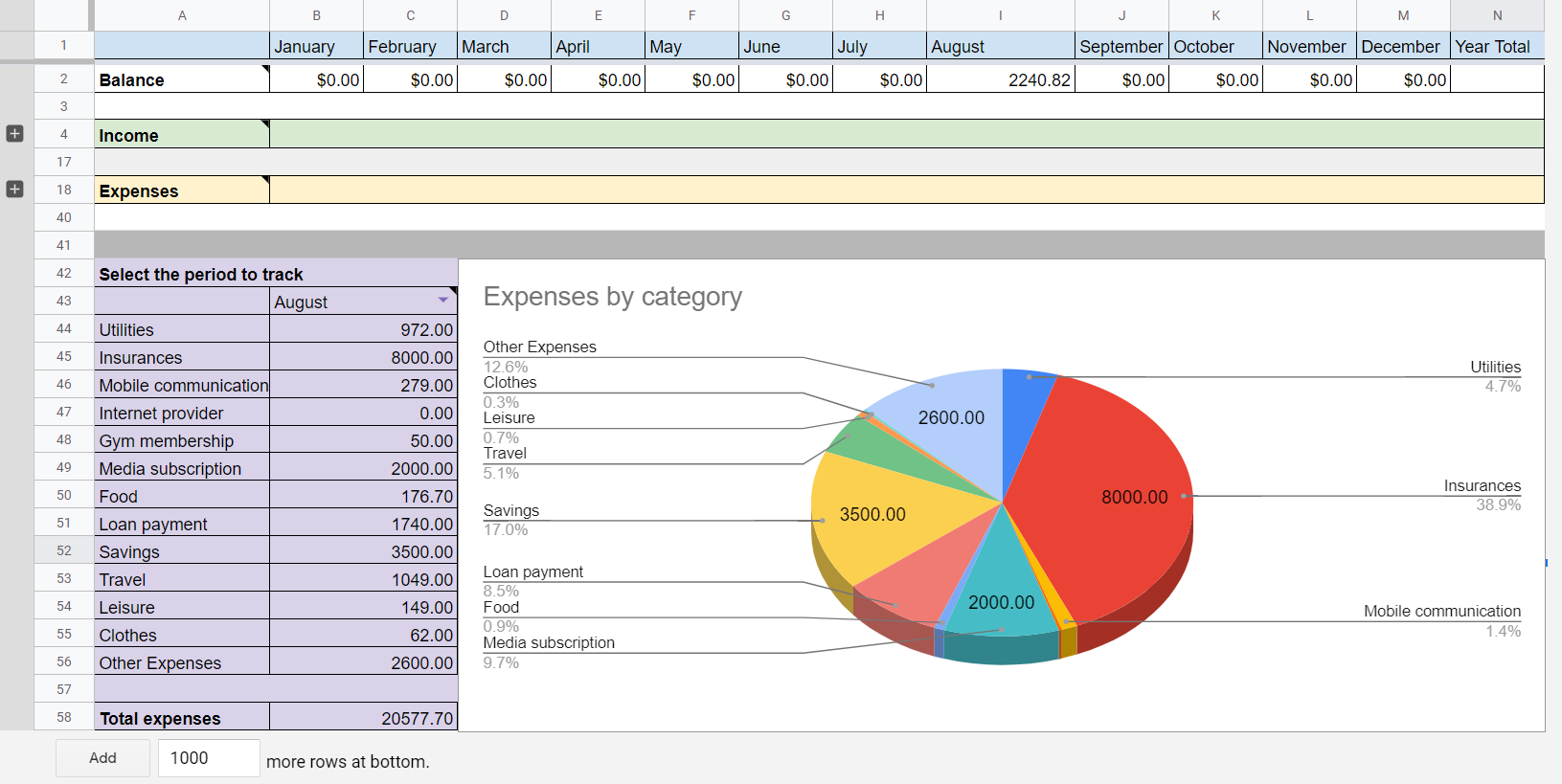Select the row 58 header
Screen dimensions: 1562x784
point(64,717)
